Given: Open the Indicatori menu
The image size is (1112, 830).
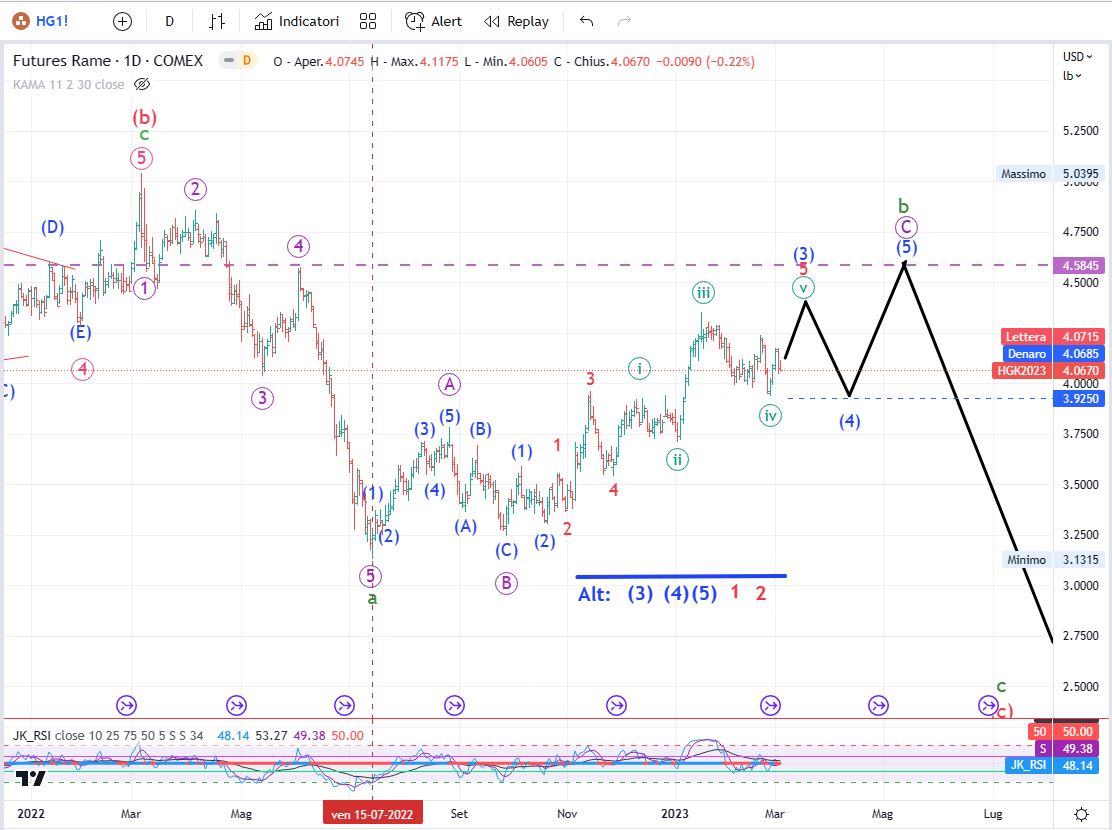Looking at the screenshot, I should coord(297,21).
